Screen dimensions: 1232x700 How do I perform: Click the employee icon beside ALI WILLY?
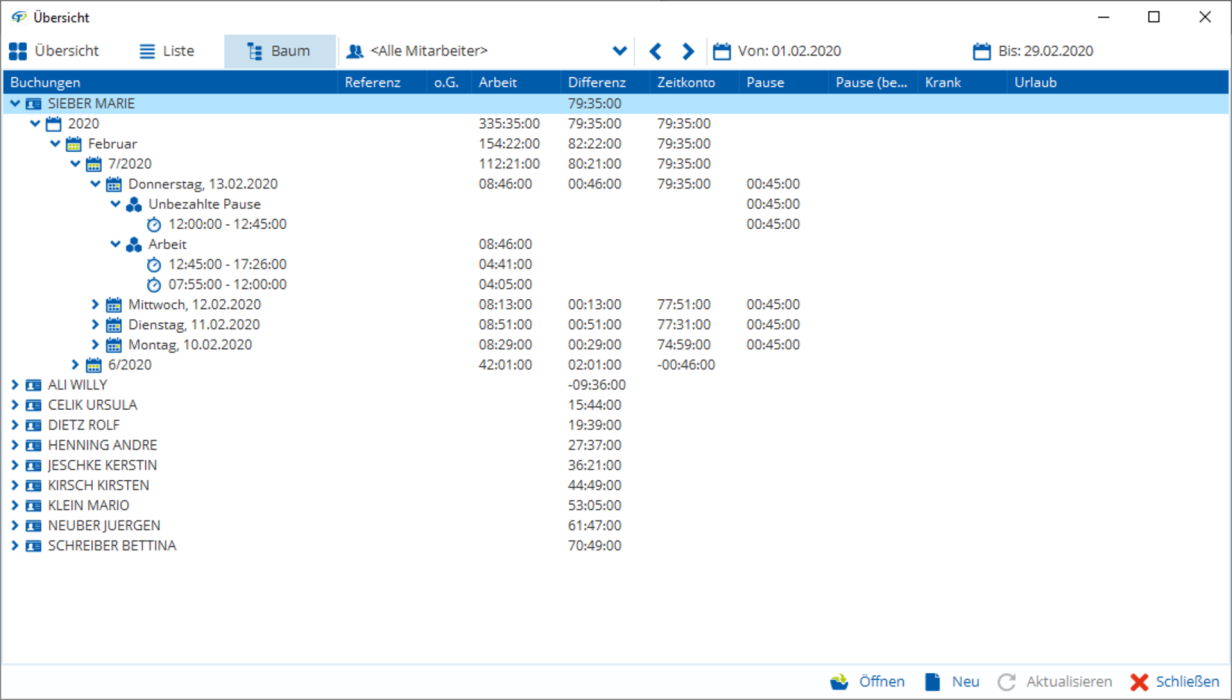pyautogui.click(x=34, y=385)
